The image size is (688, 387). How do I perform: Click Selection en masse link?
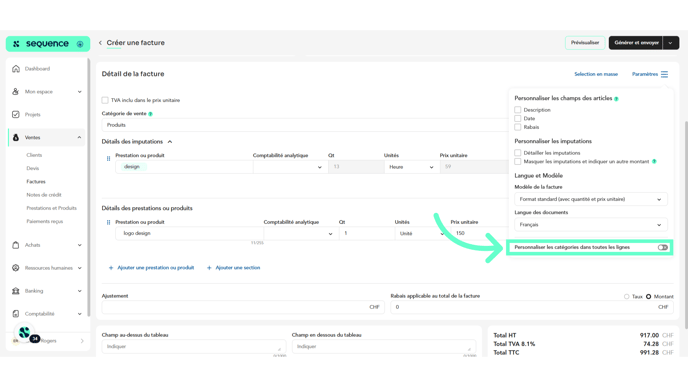596,74
